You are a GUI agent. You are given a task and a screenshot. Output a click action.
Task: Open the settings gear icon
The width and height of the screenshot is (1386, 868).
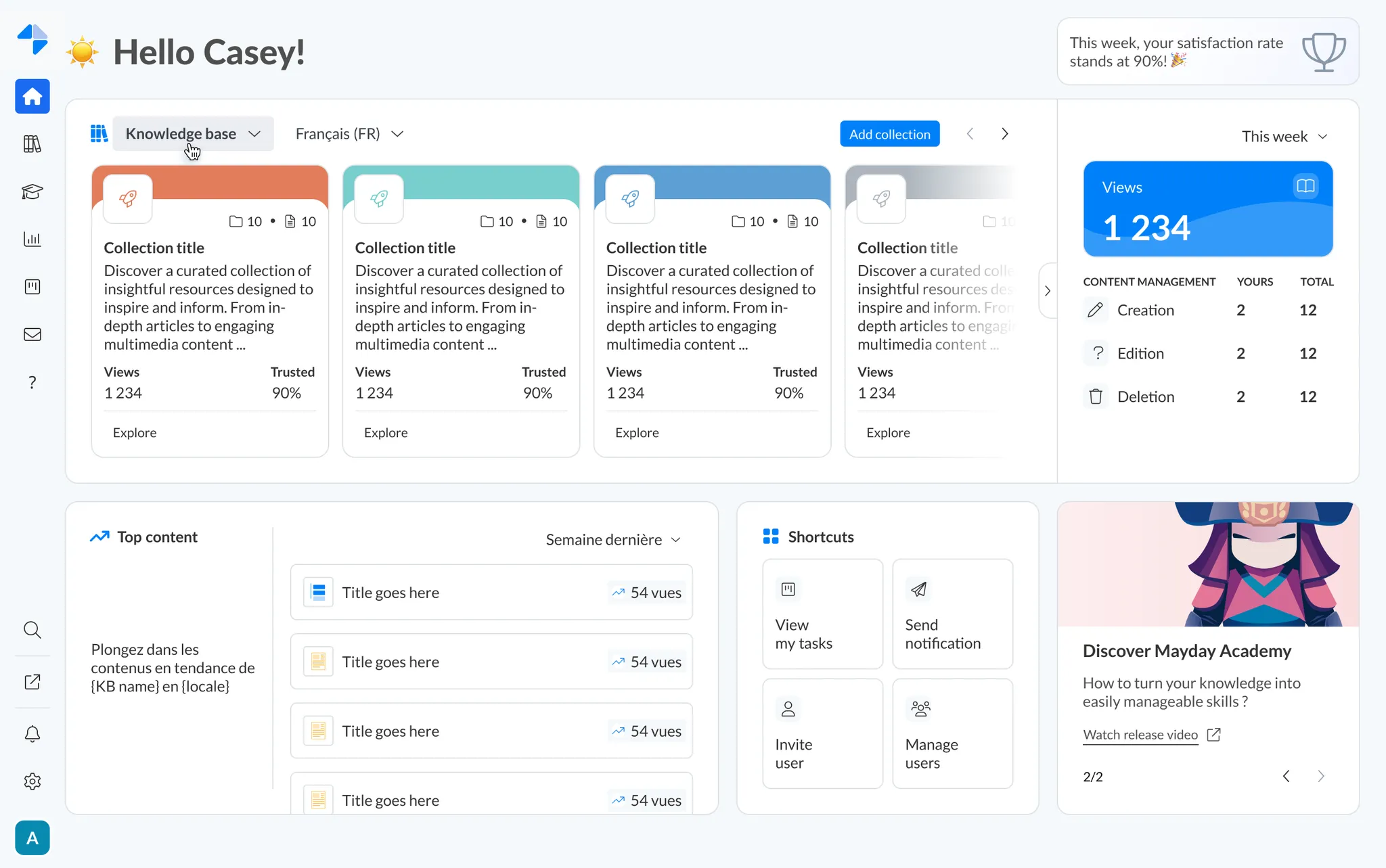pyautogui.click(x=32, y=781)
